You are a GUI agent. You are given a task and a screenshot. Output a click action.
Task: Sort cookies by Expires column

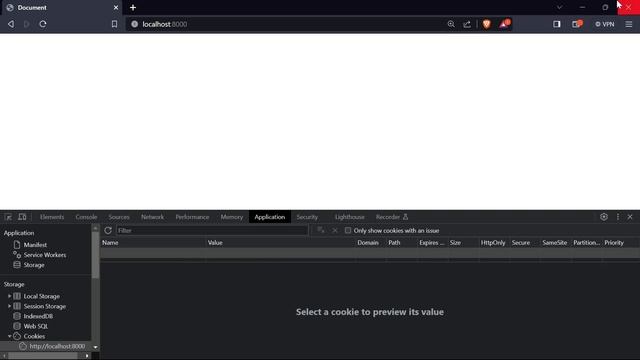point(433,242)
